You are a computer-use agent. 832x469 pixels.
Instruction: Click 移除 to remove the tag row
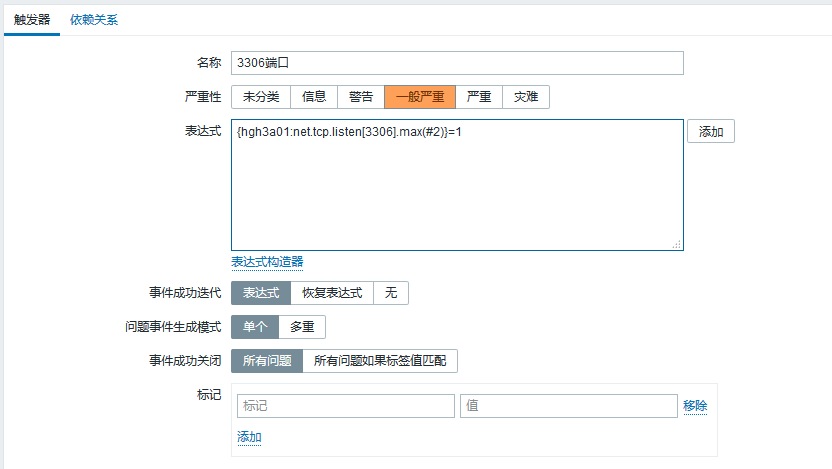point(695,406)
